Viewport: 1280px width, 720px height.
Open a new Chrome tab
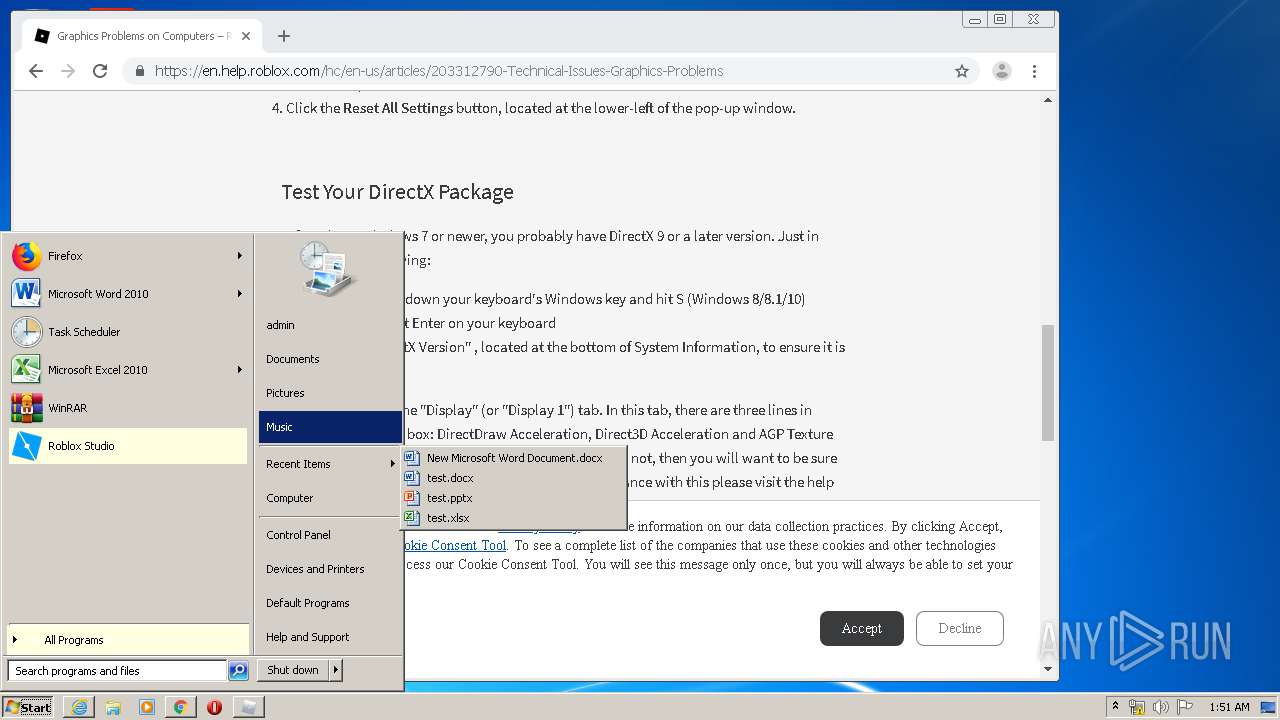click(x=284, y=36)
